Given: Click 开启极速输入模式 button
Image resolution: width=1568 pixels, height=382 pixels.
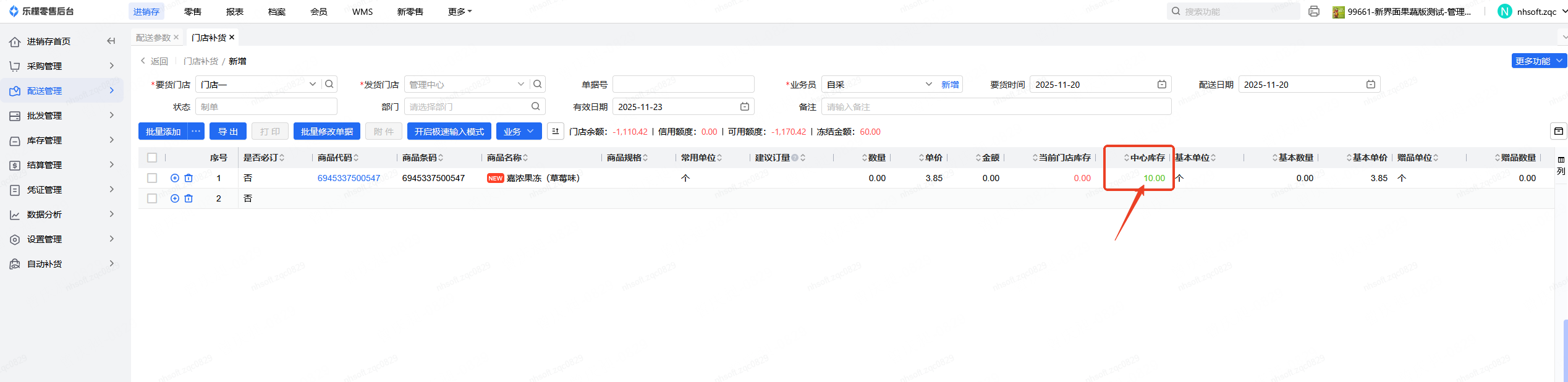Looking at the screenshot, I should pos(449,131).
